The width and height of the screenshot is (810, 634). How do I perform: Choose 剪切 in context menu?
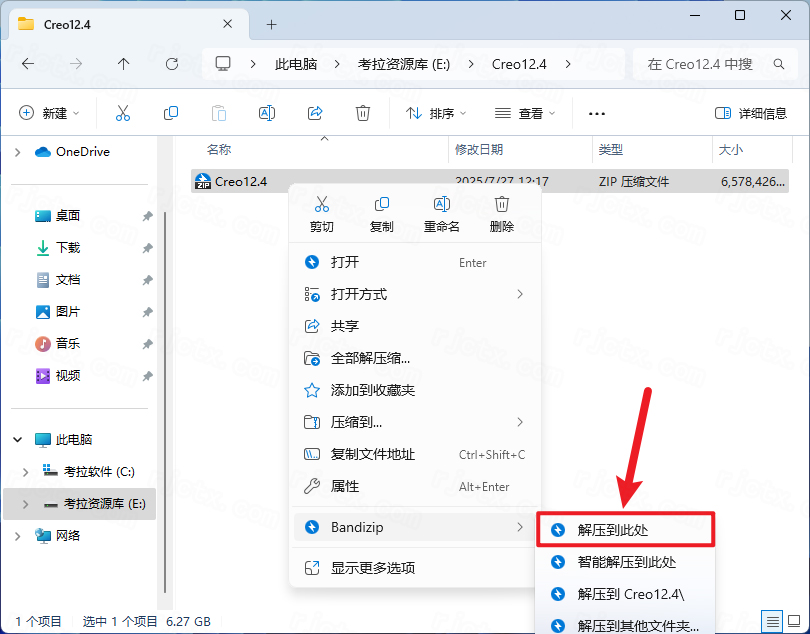pos(322,214)
